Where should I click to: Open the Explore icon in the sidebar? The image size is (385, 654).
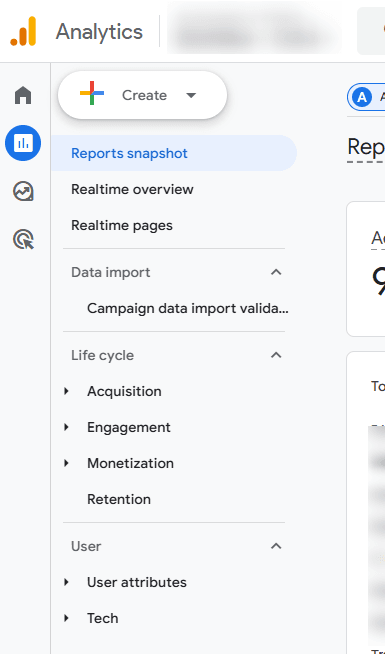coord(23,191)
